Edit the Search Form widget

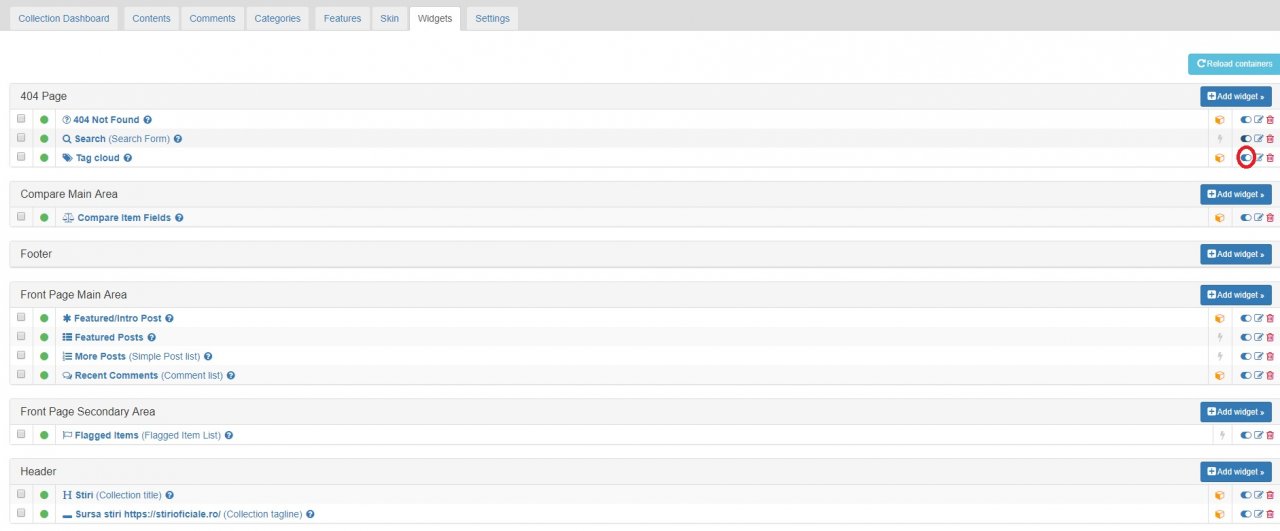(x=1259, y=139)
